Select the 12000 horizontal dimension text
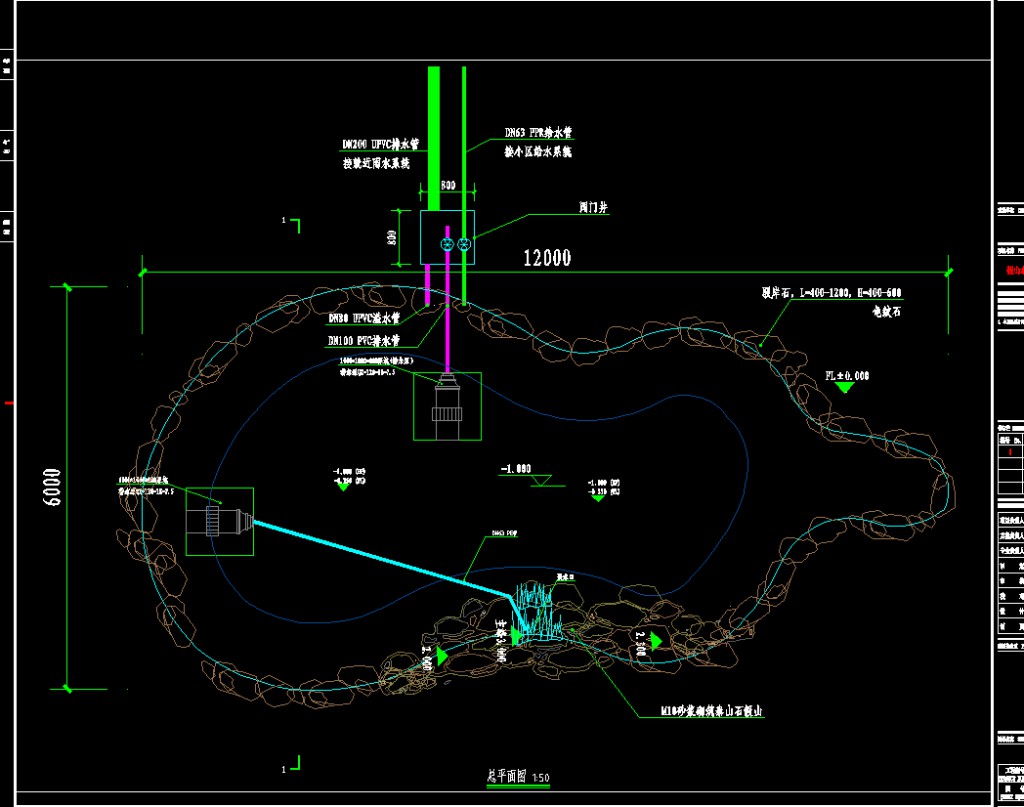Screen dimensions: 1024x807 (547, 258)
